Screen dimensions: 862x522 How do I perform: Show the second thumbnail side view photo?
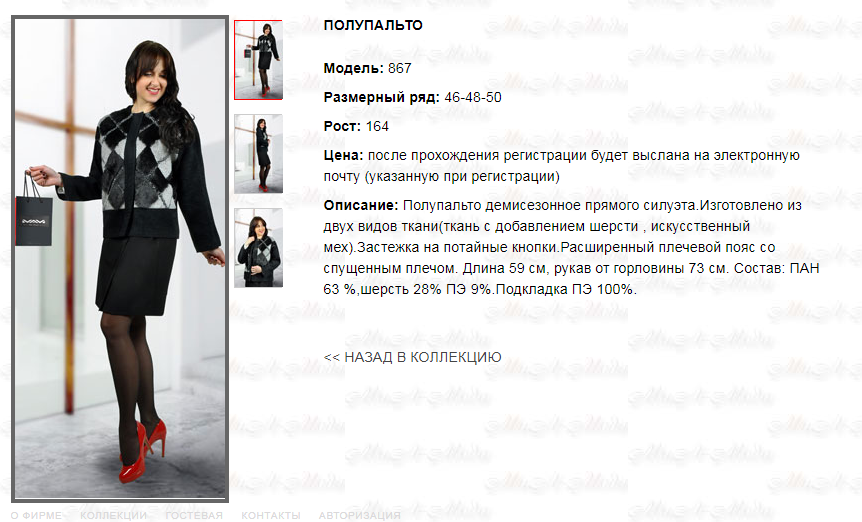tap(258, 154)
